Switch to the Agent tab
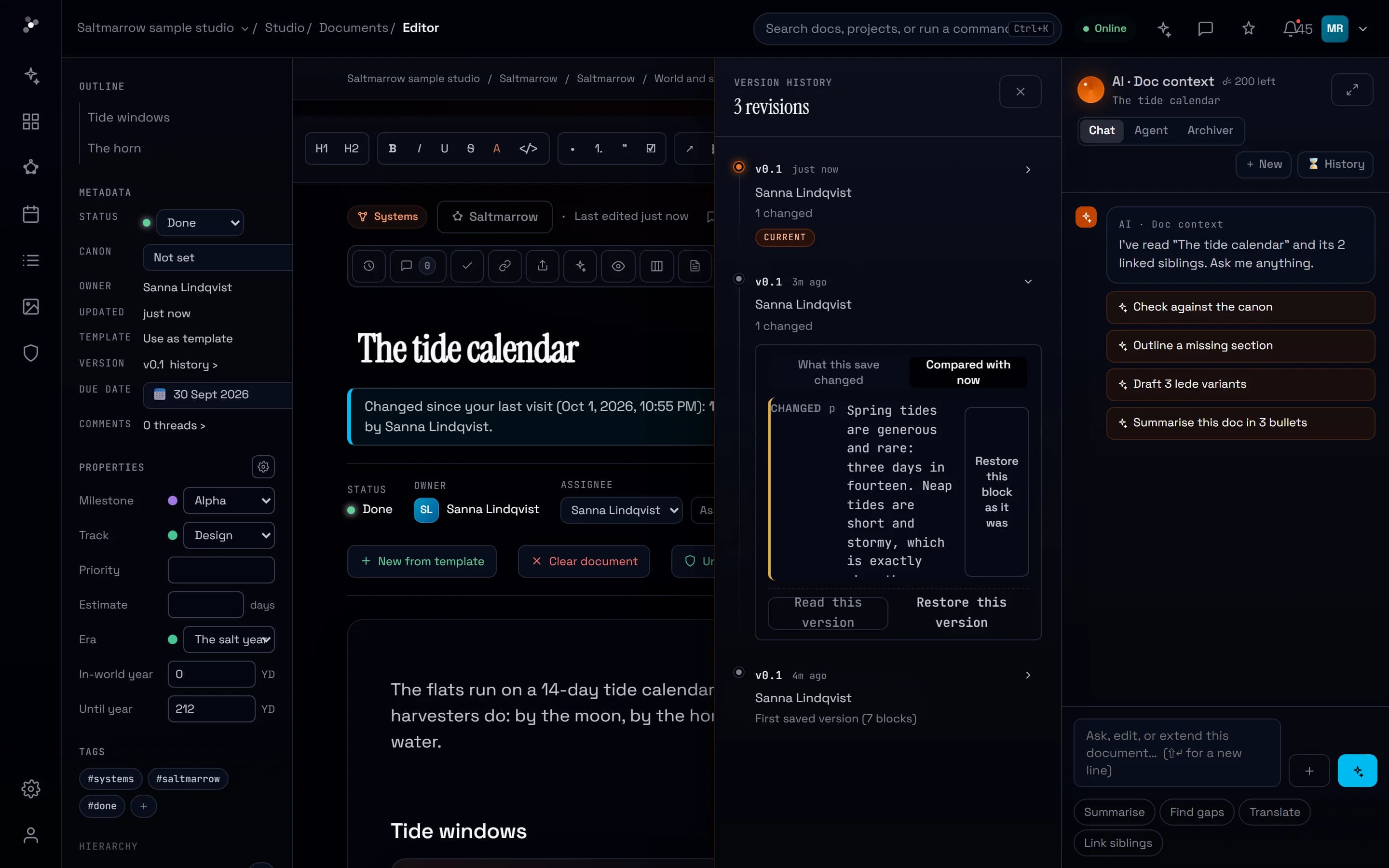The height and width of the screenshot is (868, 1389). pyautogui.click(x=1151, y=130)
